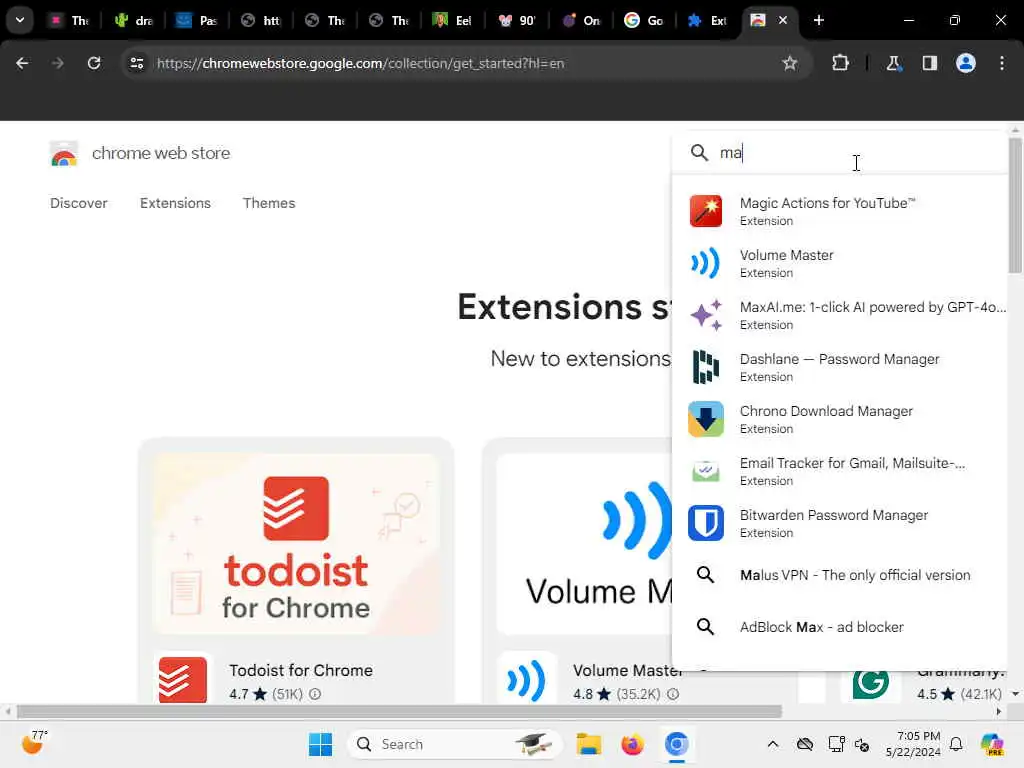Select Email Tracker for Gmail suggestion
Viewport: 1024px width, 768px height.
(x=839, y=472)
